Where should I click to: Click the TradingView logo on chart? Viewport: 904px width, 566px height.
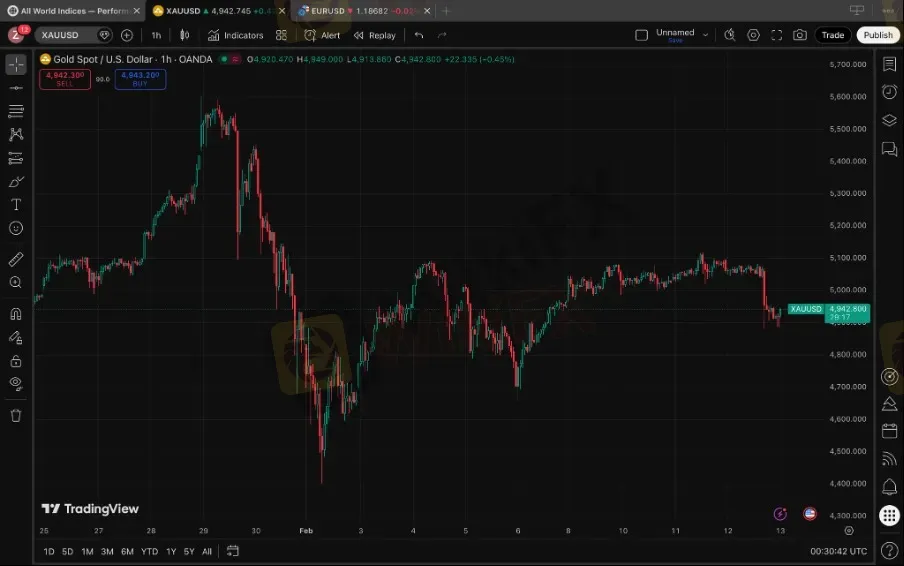point(91,509)
